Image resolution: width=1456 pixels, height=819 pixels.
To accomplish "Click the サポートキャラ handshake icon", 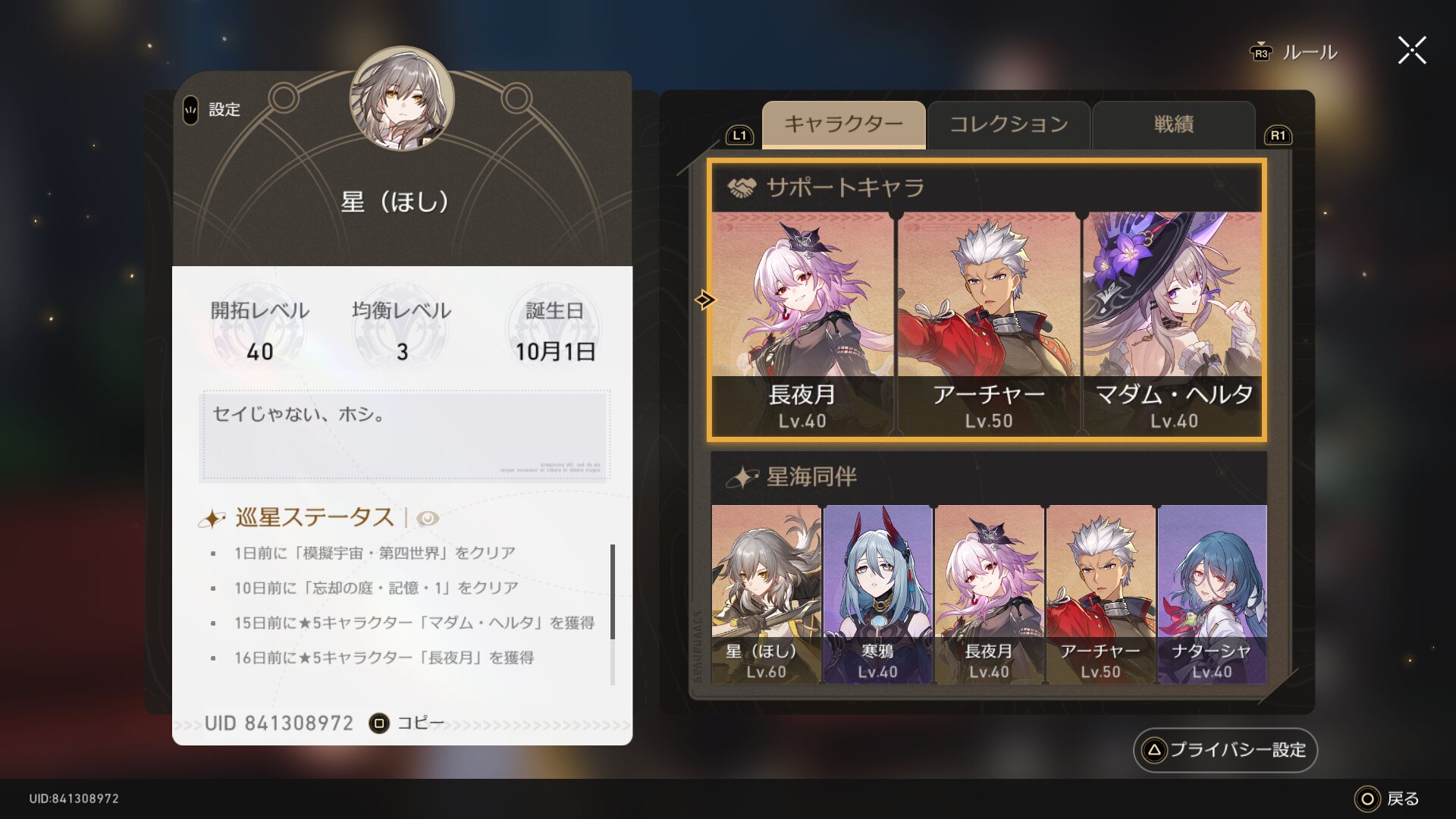I will 742,188.
